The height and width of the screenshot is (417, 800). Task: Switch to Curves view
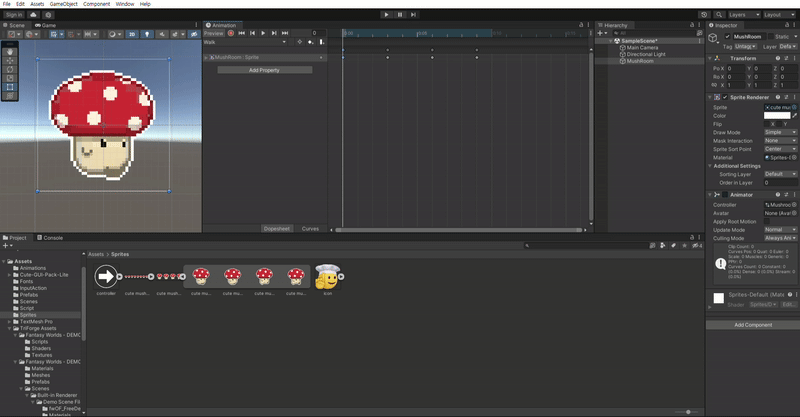[x=310, y=229]
